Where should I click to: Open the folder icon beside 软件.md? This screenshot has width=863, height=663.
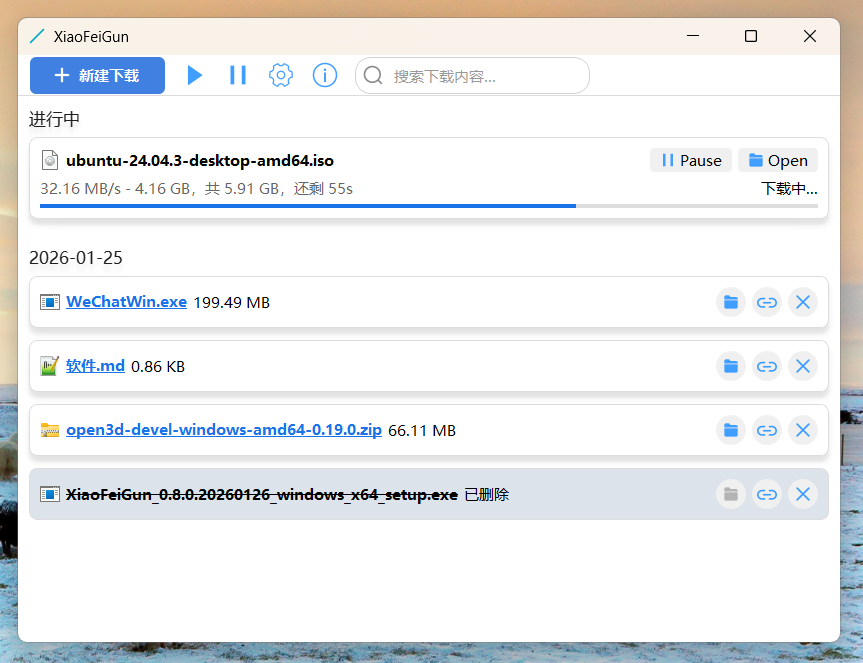[730, 365]
